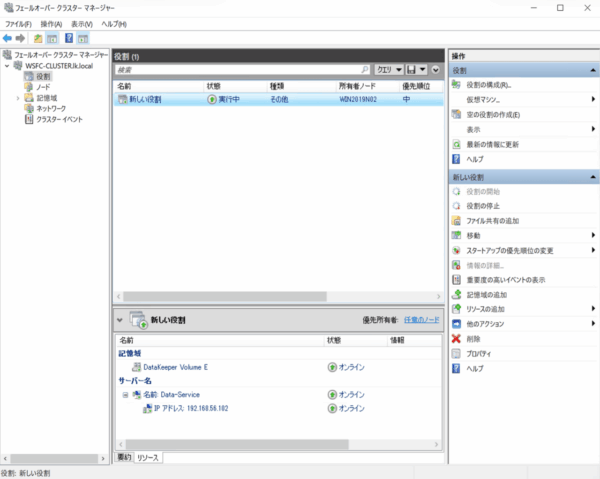The image size is (600, 479).
Task: Open the 表示(V) menu
Action: coord(82,24)
